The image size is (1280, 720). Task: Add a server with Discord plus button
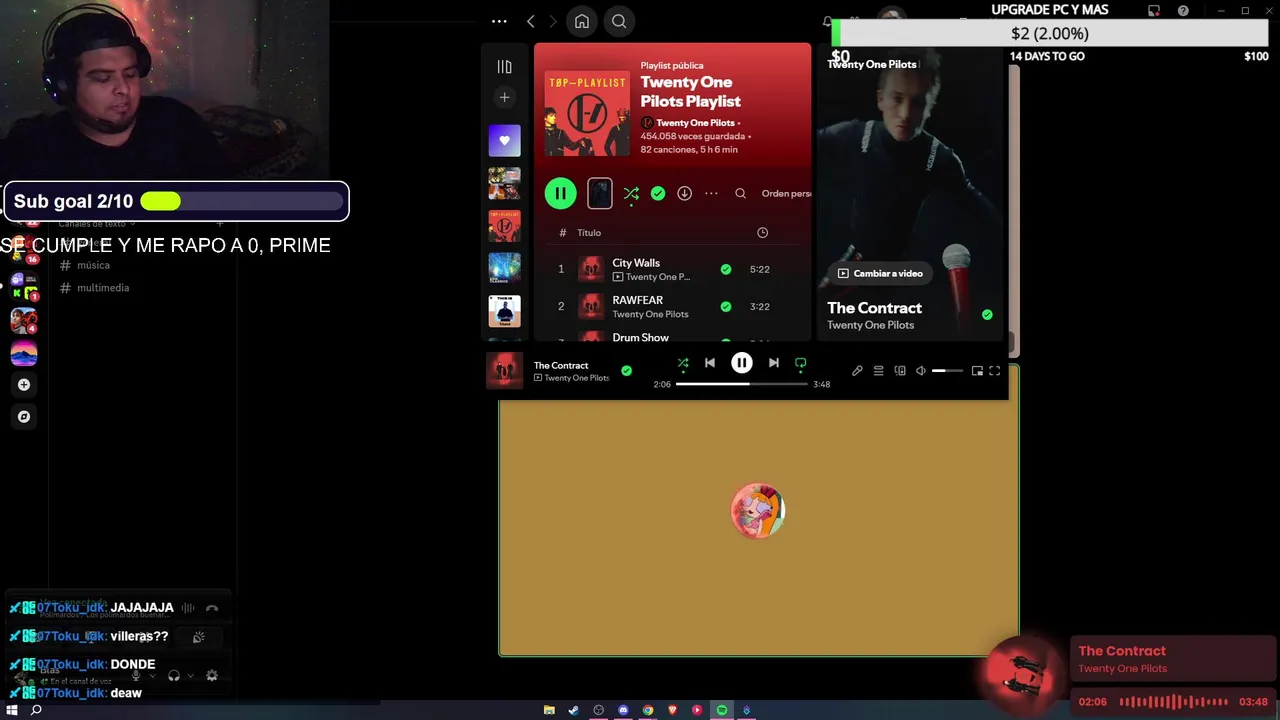pyautogui.click(x=24, y=385)
